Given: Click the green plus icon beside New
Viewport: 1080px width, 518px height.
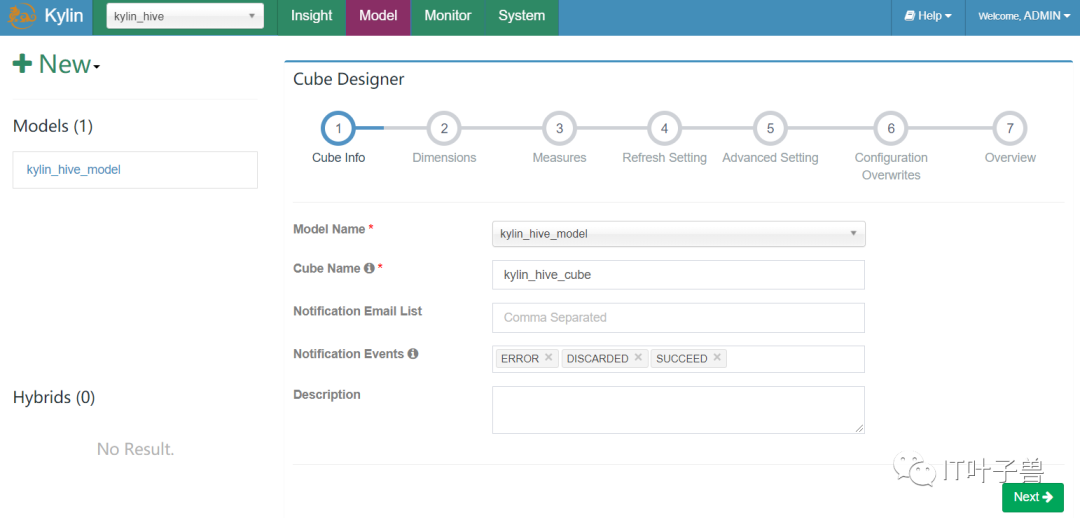Looking at the screenshot, I should pos(22,64).
